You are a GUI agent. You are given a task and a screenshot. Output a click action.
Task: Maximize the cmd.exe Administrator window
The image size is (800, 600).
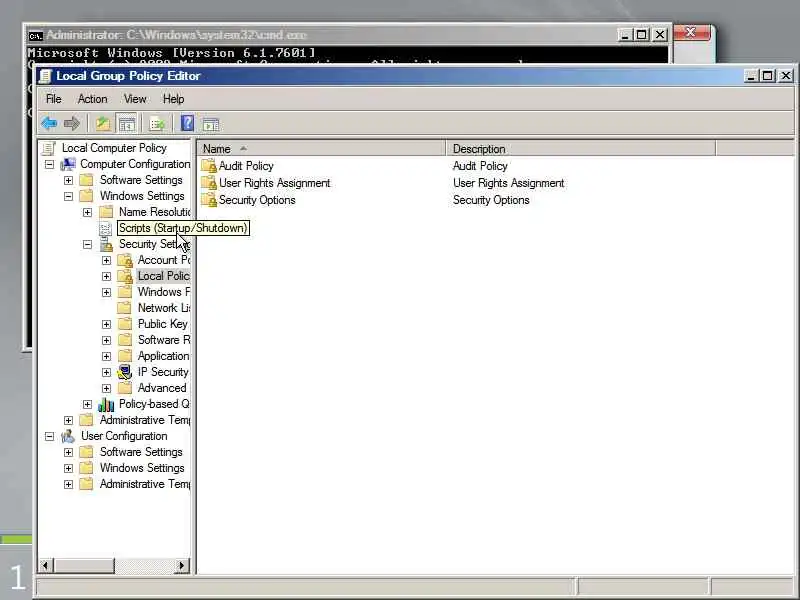coord(642,35)
